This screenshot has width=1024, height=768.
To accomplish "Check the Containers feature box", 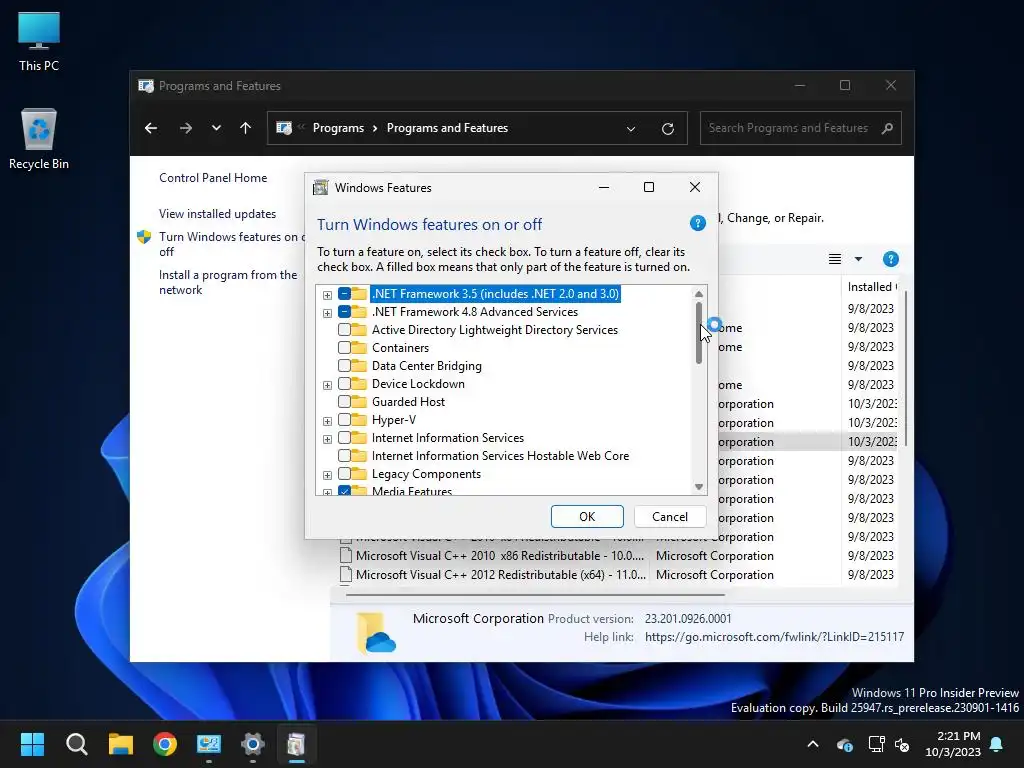I will point(344,347).
